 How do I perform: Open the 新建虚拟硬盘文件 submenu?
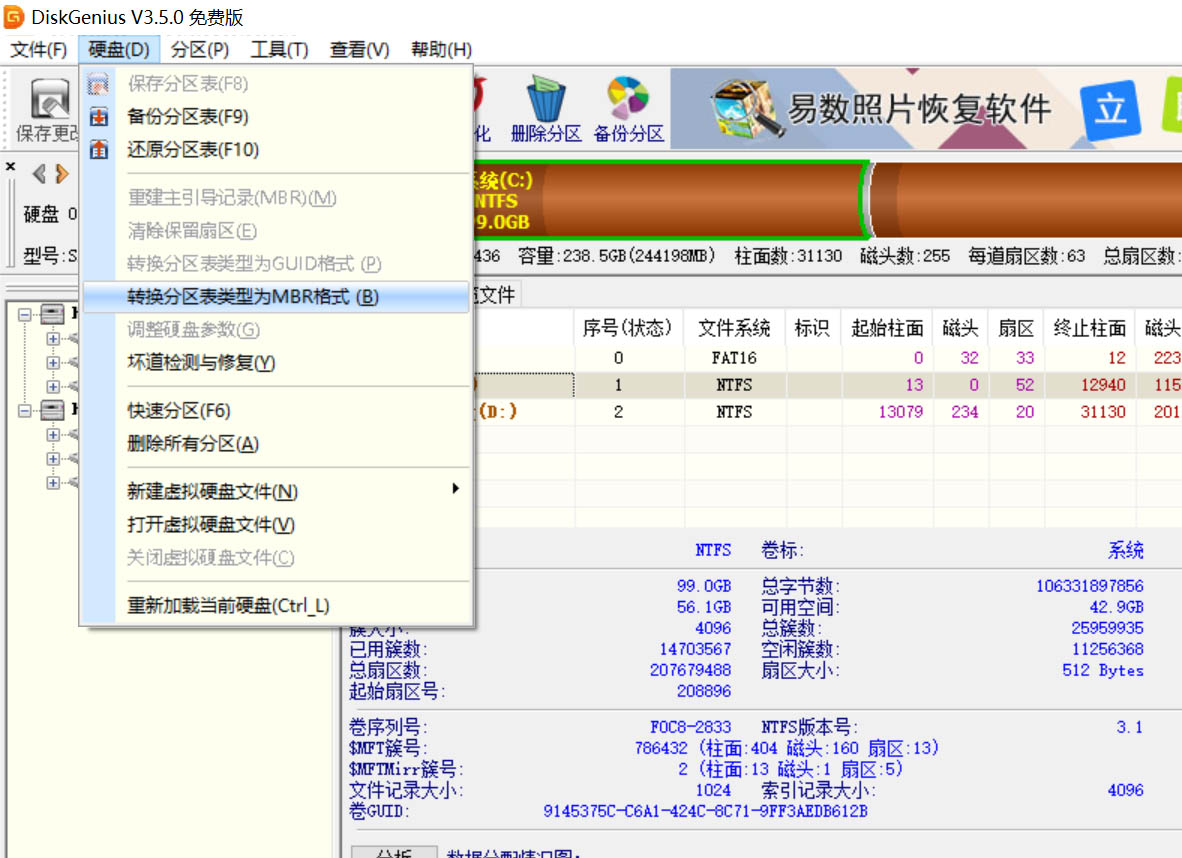250,489
